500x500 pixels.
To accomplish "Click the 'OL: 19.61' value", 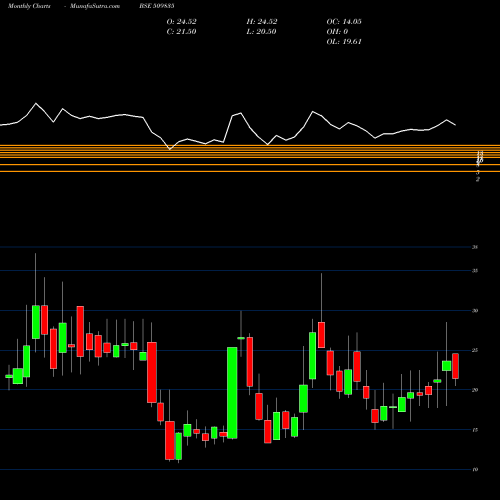I will [344, 42].
